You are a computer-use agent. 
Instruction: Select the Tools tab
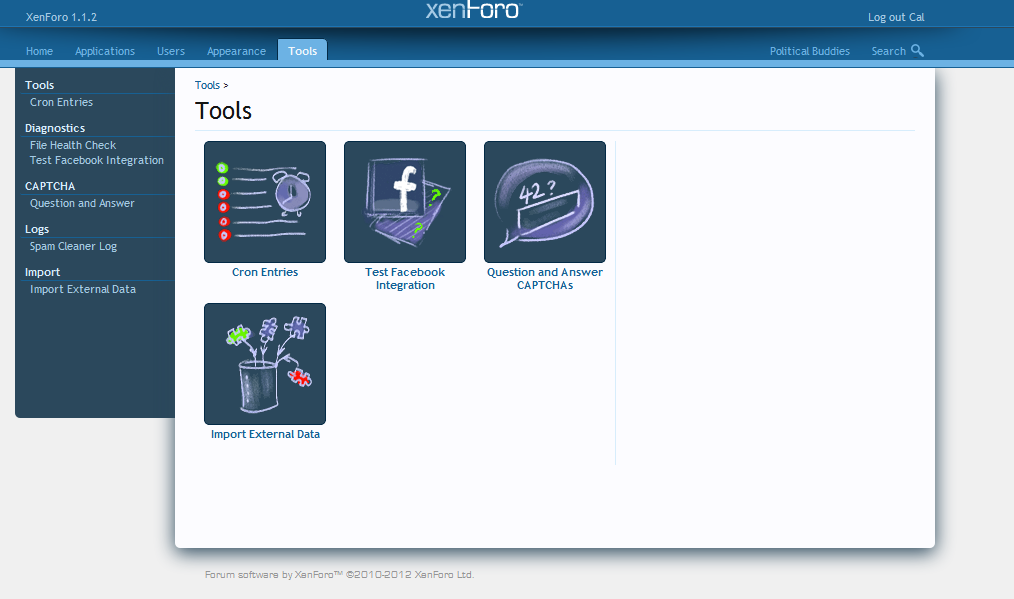pyautogui.click(x=302, y=51)
